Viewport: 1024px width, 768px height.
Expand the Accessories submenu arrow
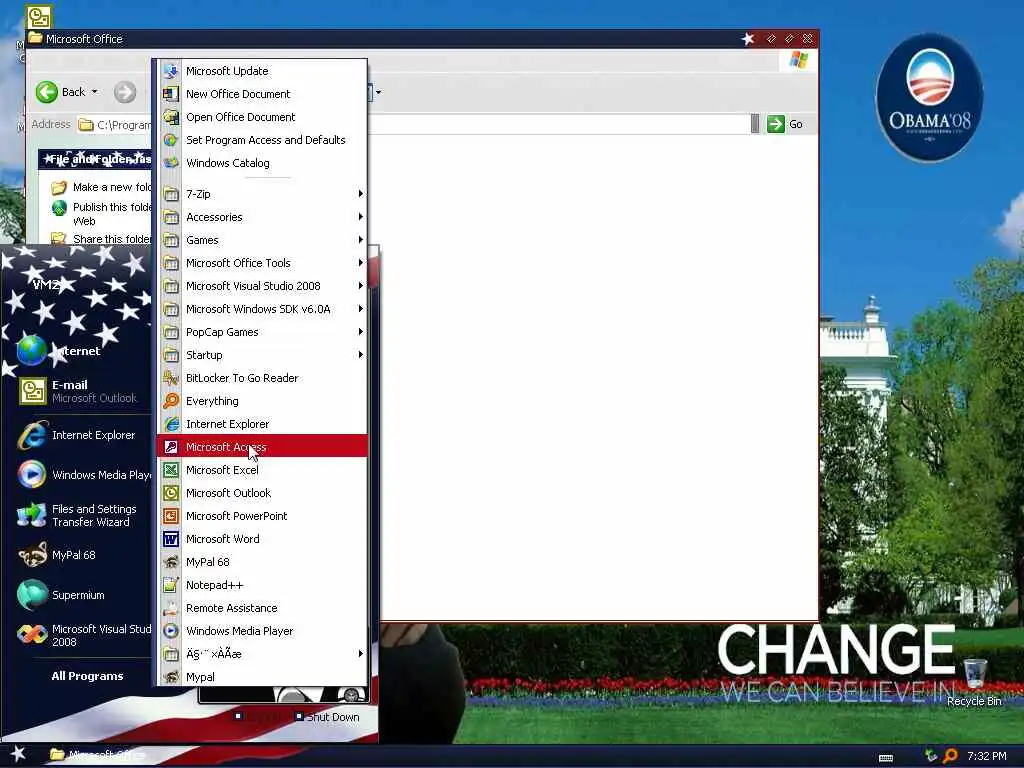click(x=360, y=217)
